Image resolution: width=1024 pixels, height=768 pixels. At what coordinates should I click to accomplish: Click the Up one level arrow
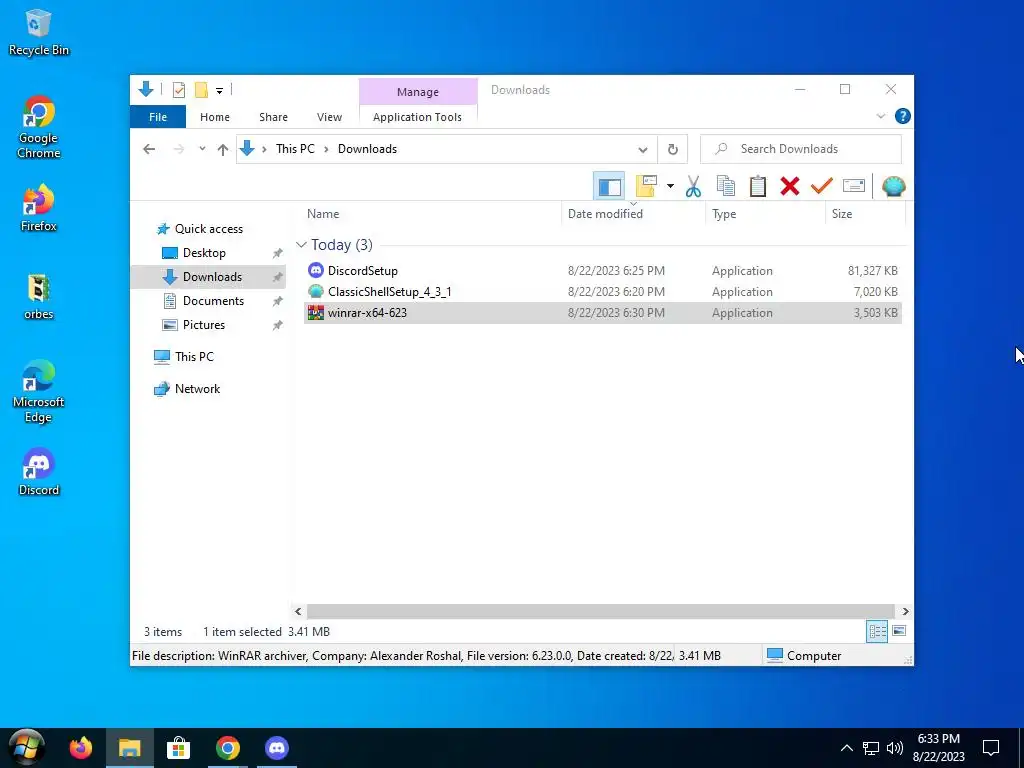click(x=223, y=150)
